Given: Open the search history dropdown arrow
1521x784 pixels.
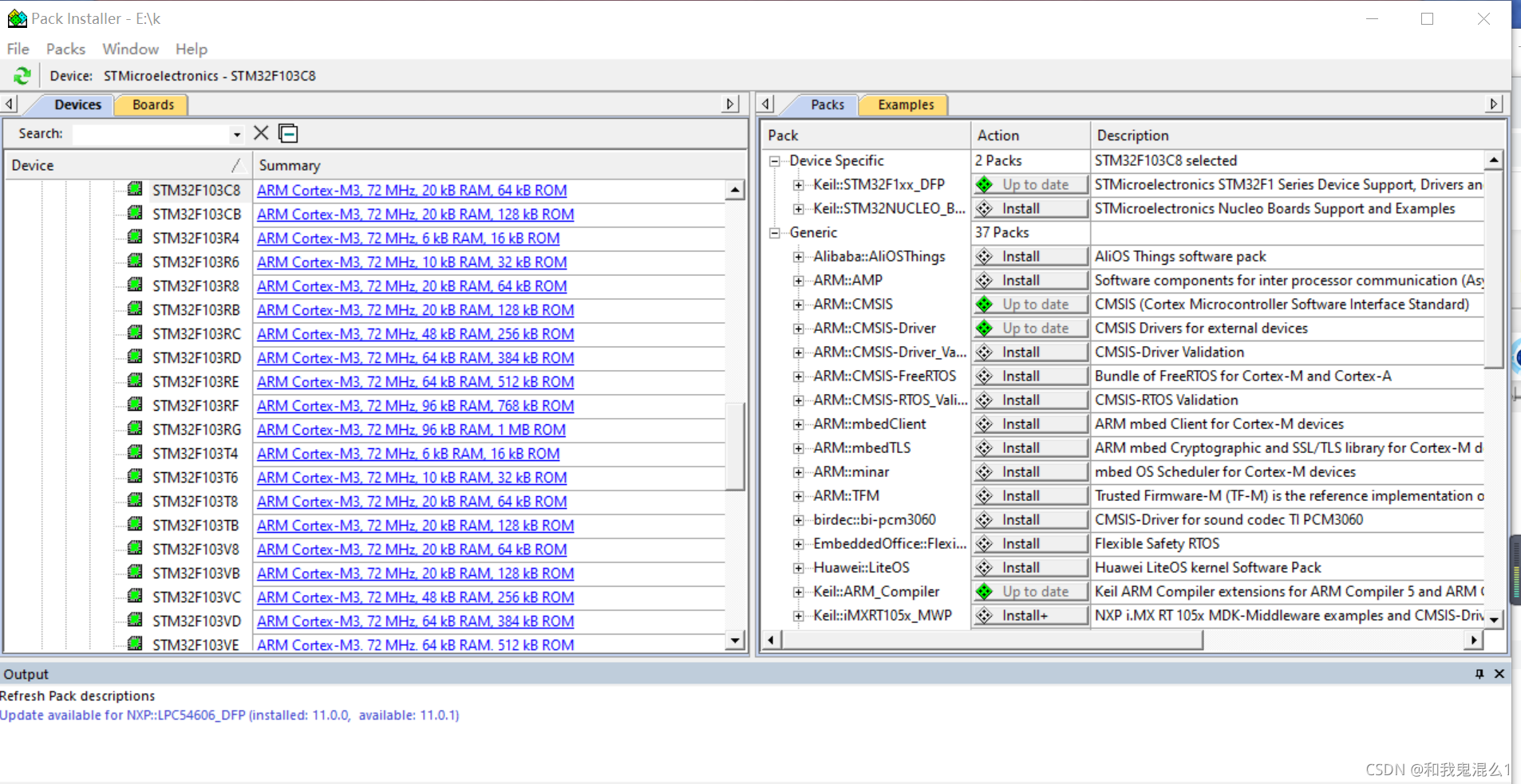Looking at the screenshot, I should click(x=237, y=134).
